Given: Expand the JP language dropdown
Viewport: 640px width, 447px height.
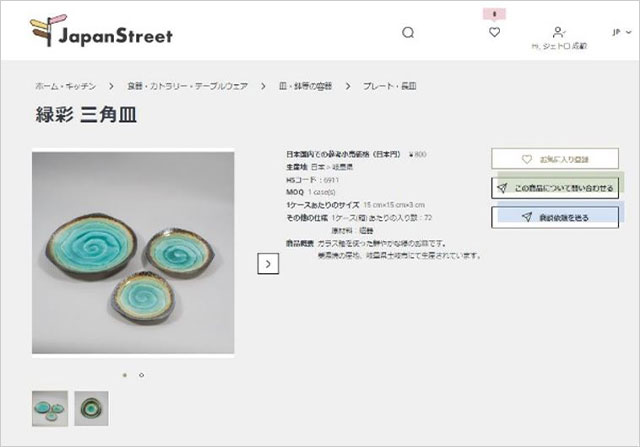Looking at the screenshot, I should [622, 32].
